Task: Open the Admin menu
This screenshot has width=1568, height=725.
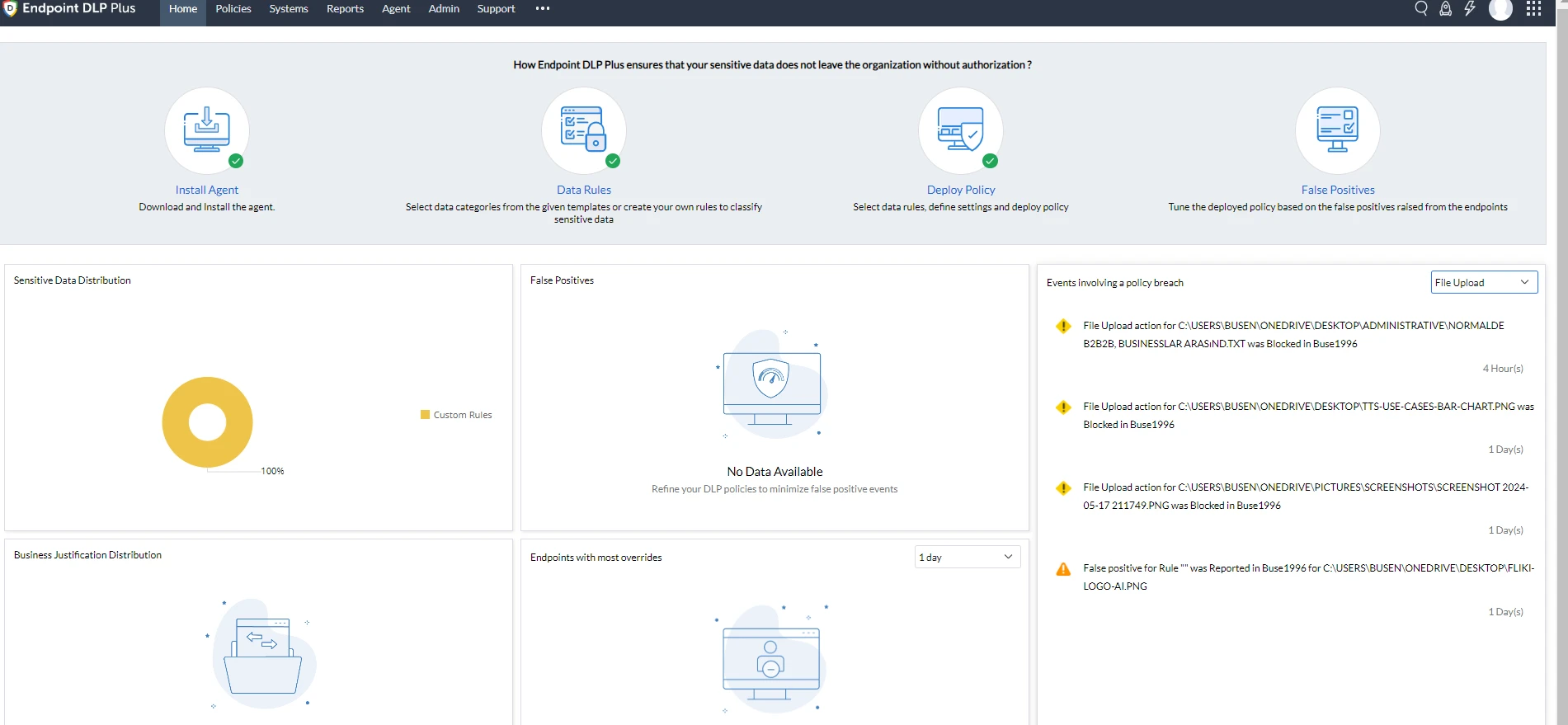Action: pos(444,9)
